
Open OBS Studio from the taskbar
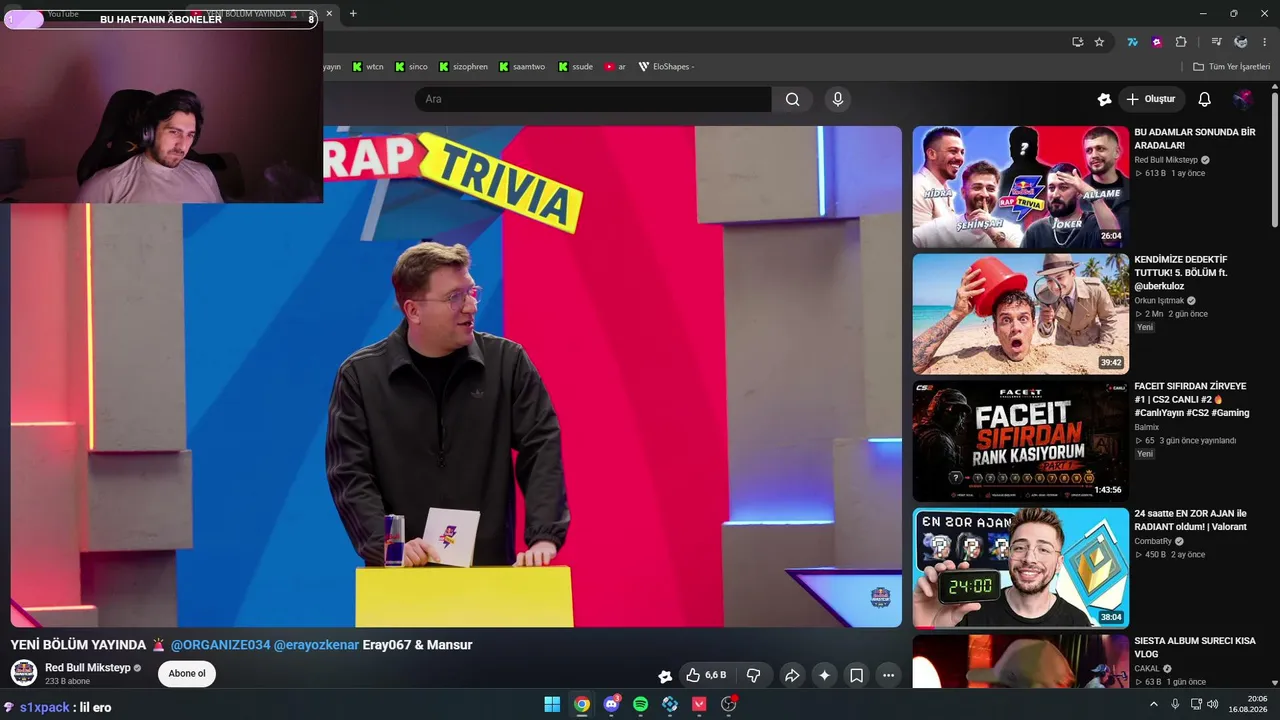coord(729,704)
